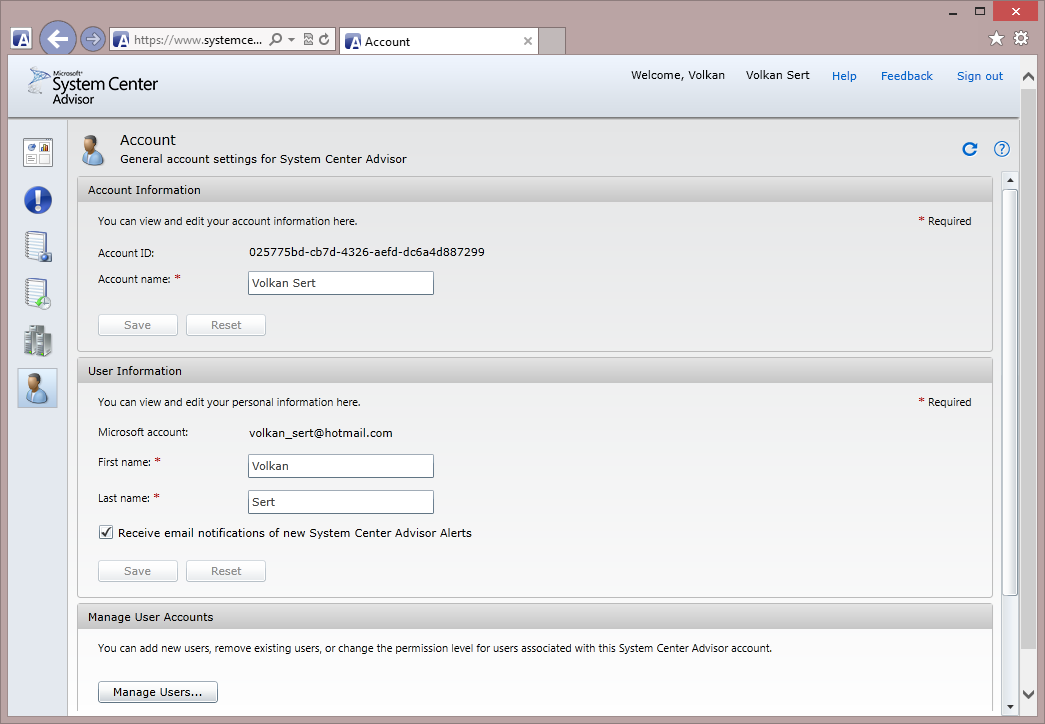Click the search magnifier in address bar

[275, 39]
